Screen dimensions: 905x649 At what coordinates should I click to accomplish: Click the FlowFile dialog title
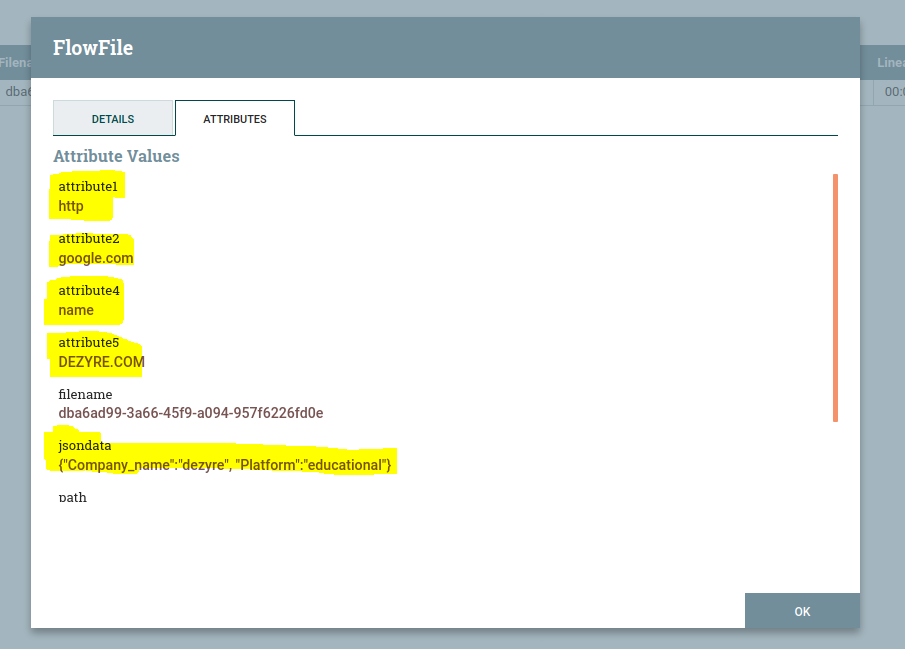pos(93,48)
